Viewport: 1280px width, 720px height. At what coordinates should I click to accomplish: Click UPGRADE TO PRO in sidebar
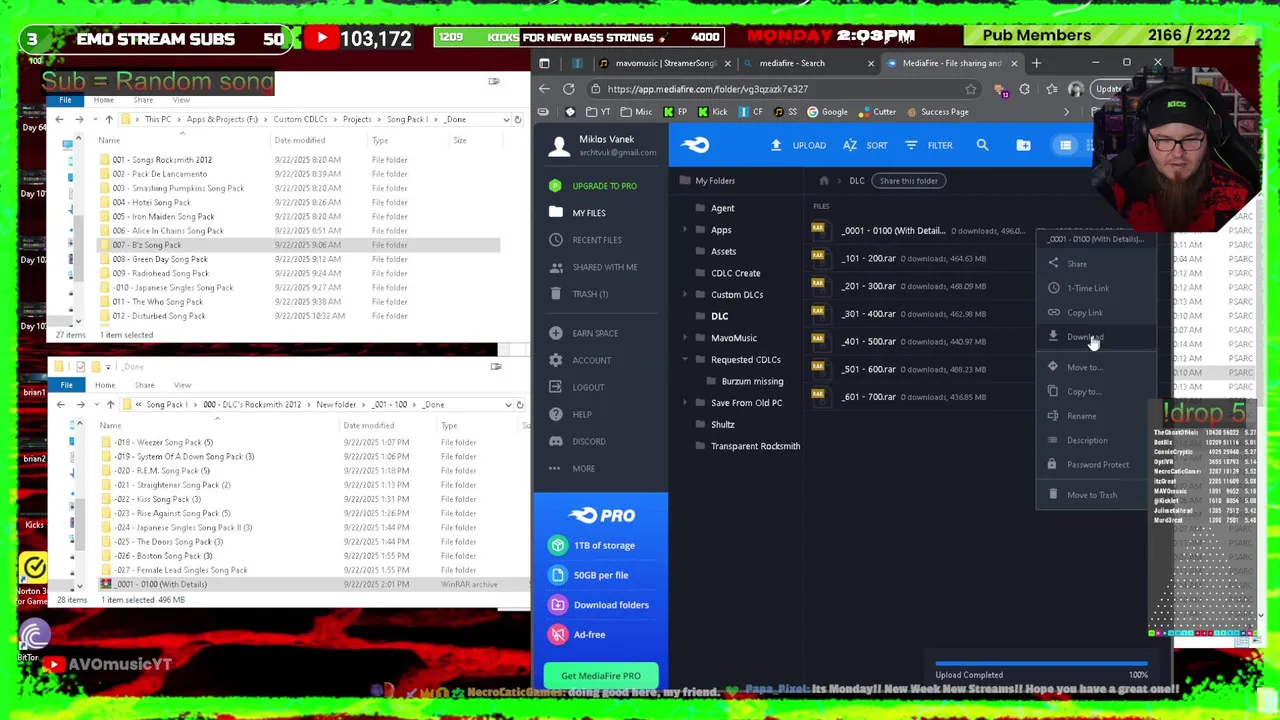[595, 186]
